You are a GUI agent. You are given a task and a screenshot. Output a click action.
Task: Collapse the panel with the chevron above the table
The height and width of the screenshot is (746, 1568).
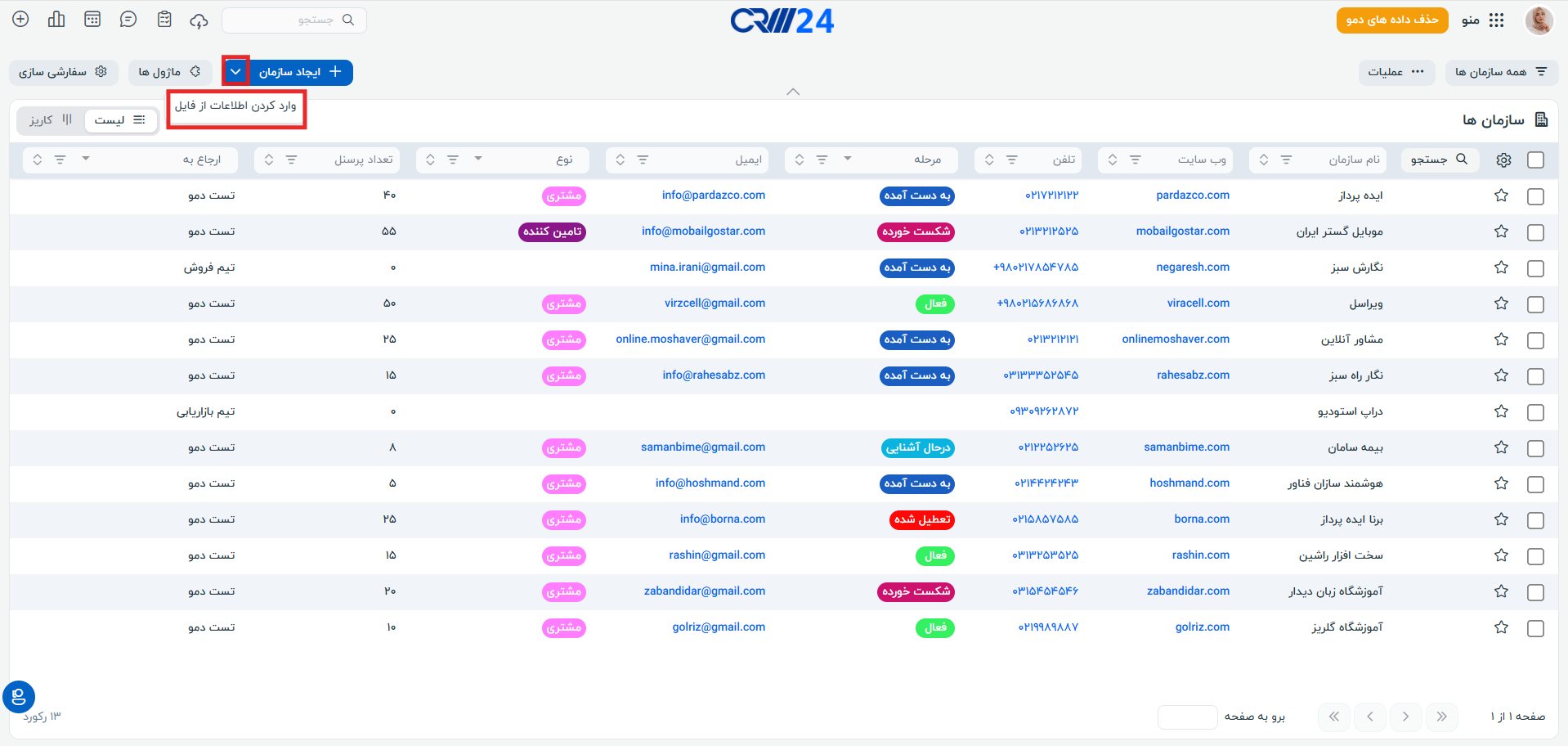tap(793, 92)
